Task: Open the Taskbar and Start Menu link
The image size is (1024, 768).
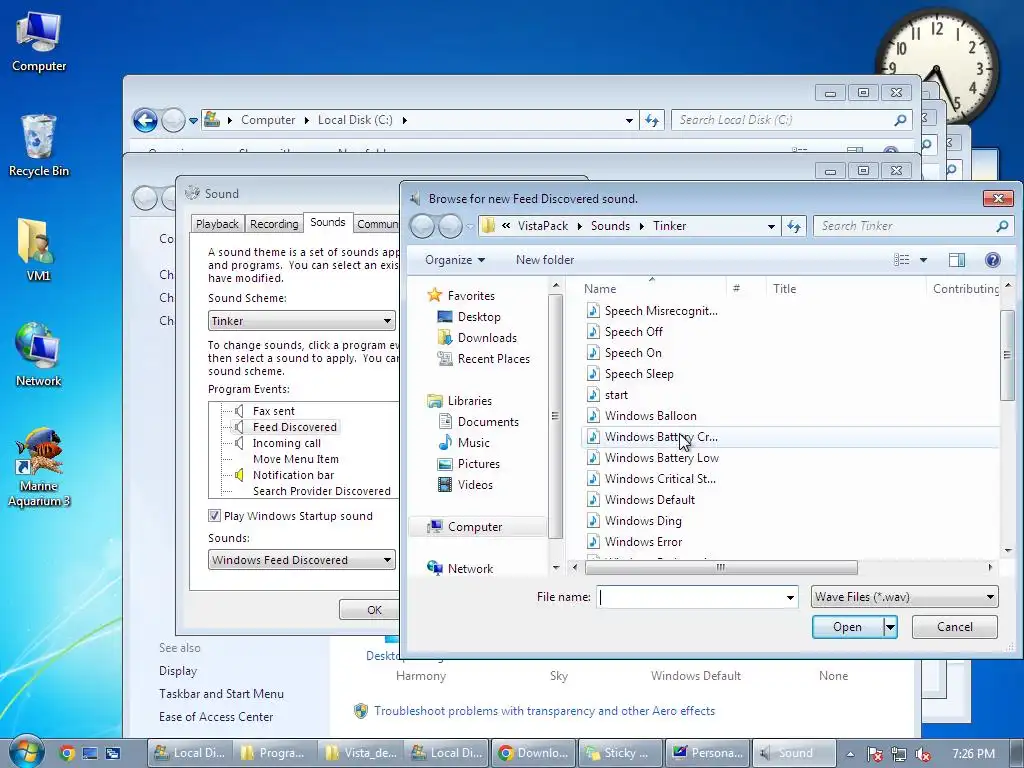Action: coord(221,694)
